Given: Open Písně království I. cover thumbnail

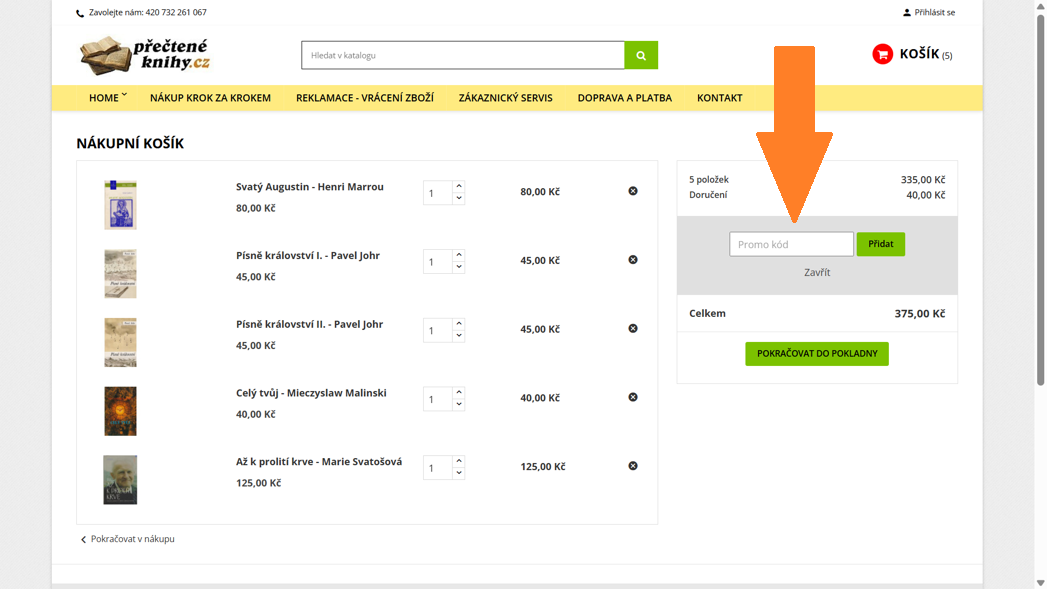Looking at the screenshot, I should pos(120,274).
